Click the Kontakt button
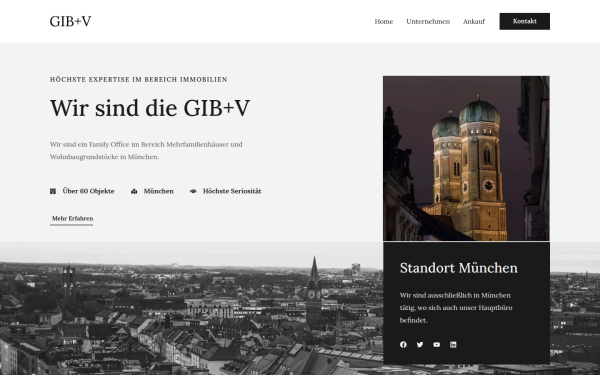Screen dimensions: 600x375 525,21
